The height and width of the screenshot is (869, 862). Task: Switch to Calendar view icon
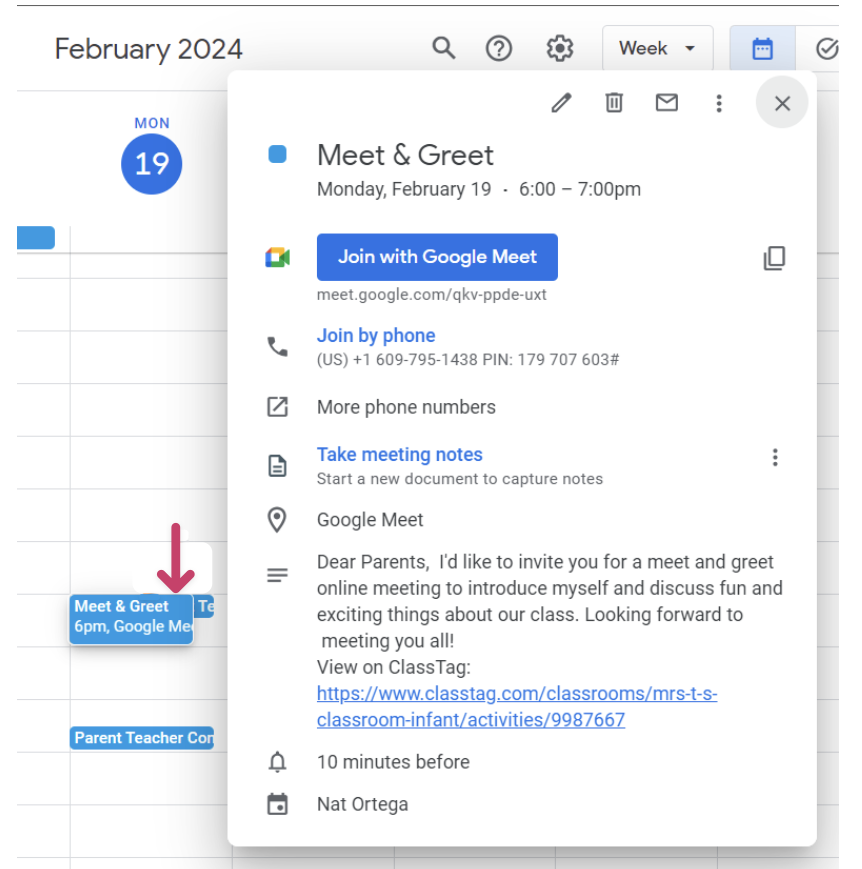(762, 49)
